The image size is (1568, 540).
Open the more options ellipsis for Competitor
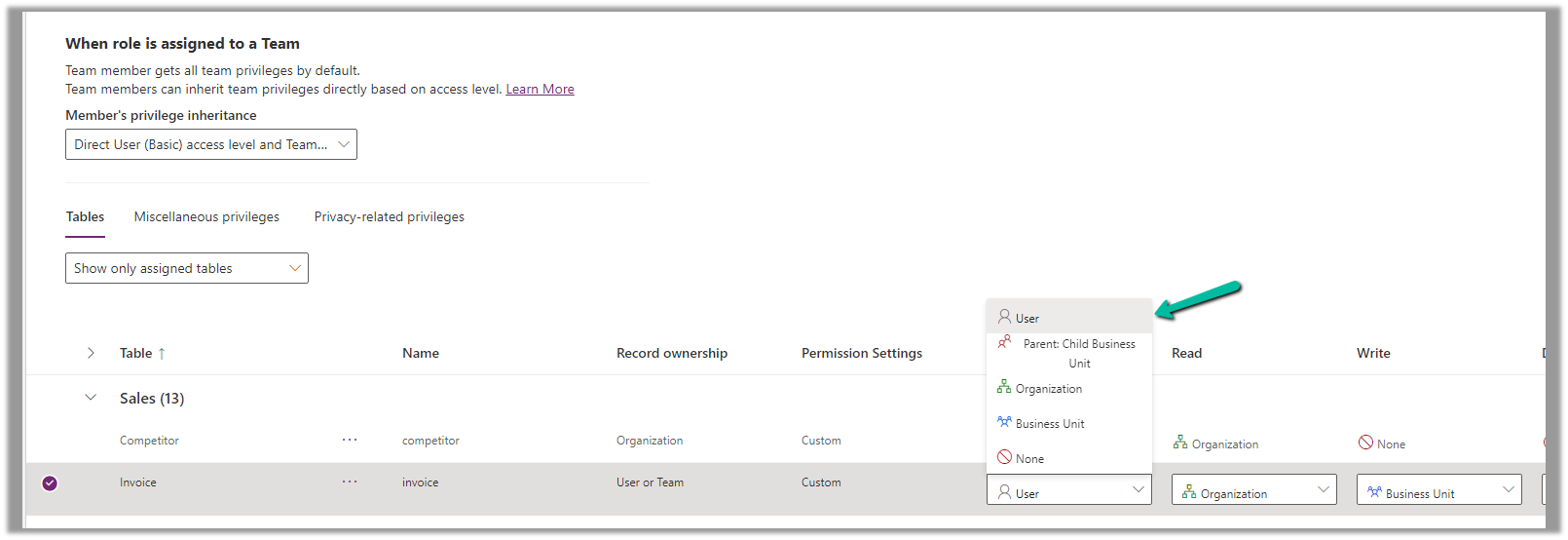coord(350,441)
